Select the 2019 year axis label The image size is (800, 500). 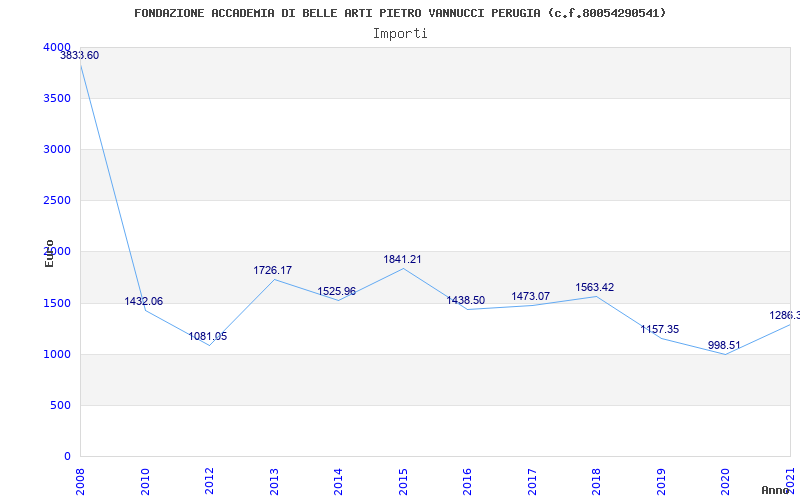661,481
